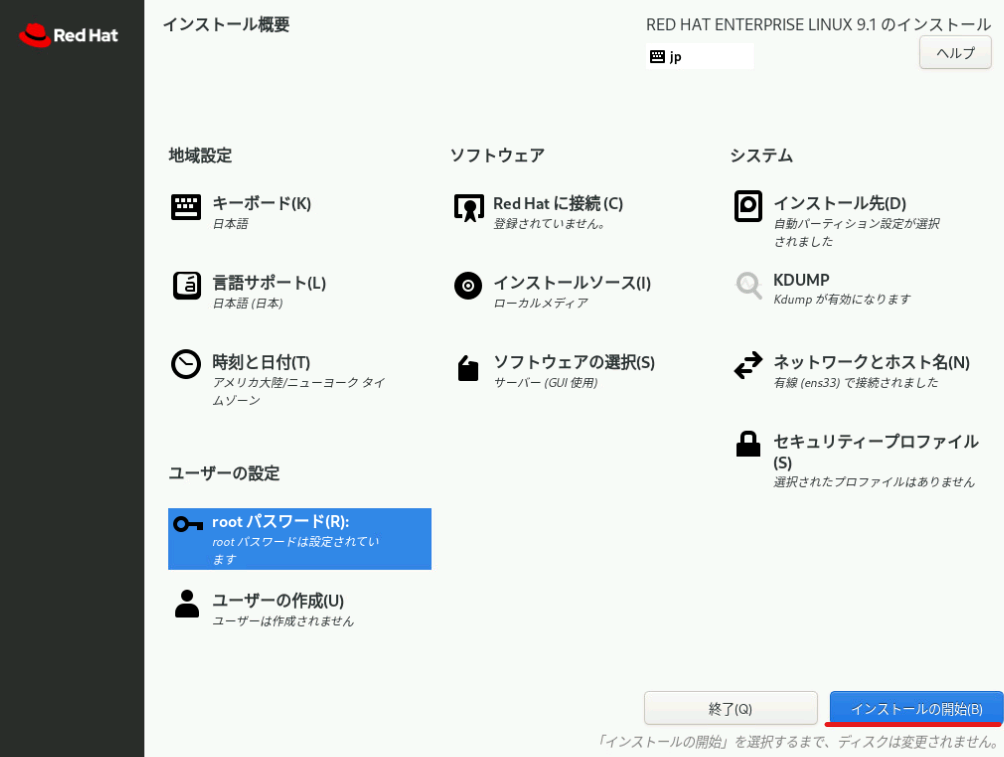The height and width of the screenshot is (757, 1004).
Task: Open セキュリティープロファイル(S) settings
Action: point(876,452)
